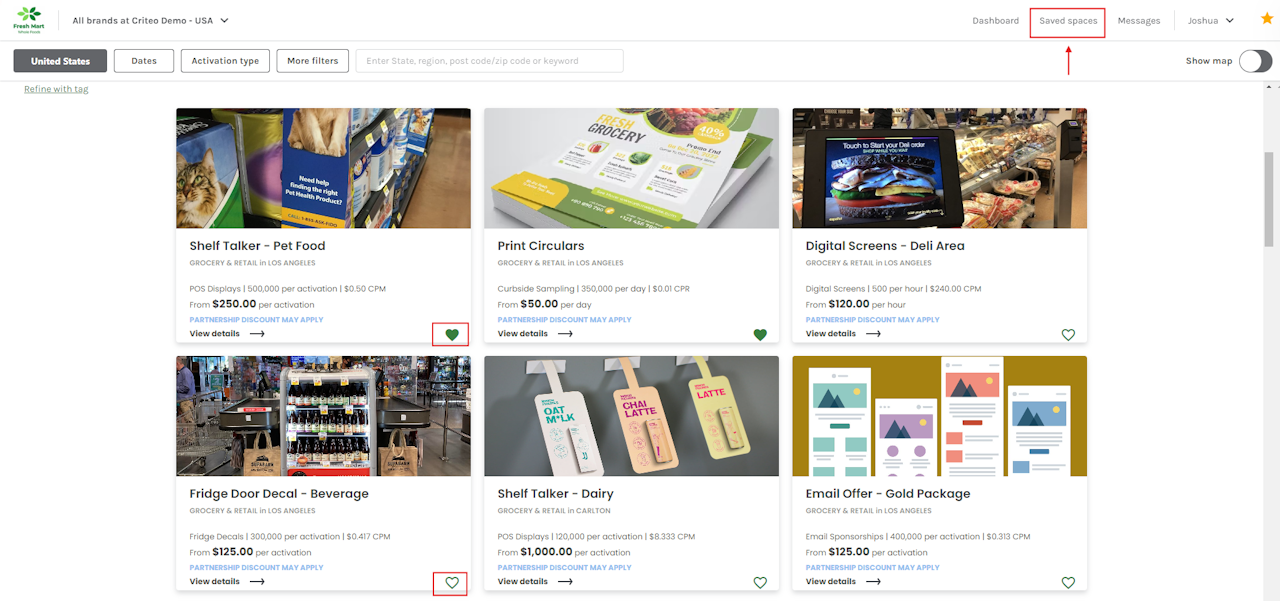Open the Messages page
Screen dimensions: 1280x601
point(1139,20)
